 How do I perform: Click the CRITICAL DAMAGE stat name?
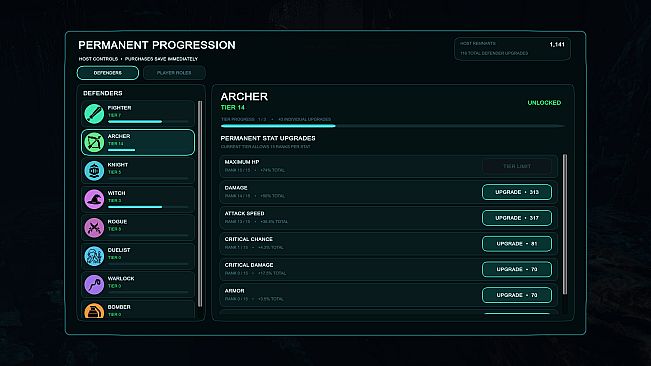click(x=249, y=265)
